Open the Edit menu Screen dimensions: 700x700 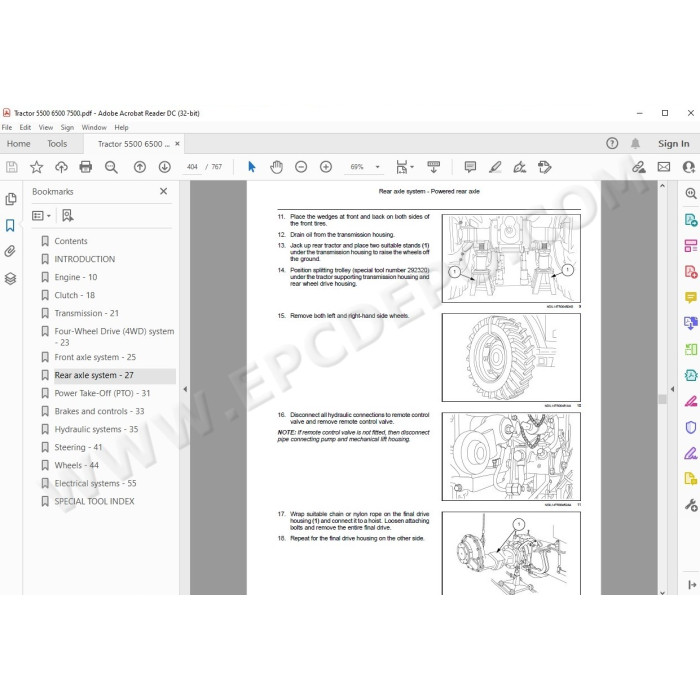point(25,128)
